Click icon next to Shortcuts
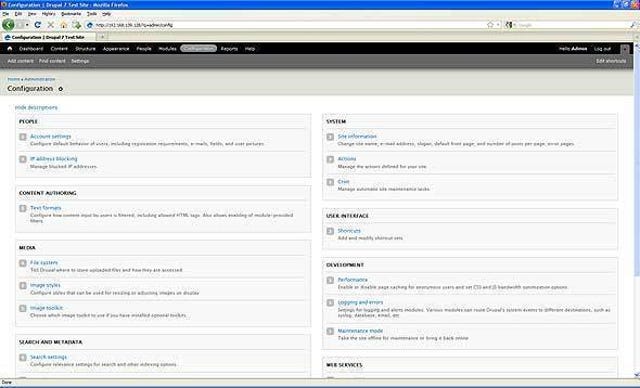The width and height of the screenshot is (640, 388). (330, 231)
